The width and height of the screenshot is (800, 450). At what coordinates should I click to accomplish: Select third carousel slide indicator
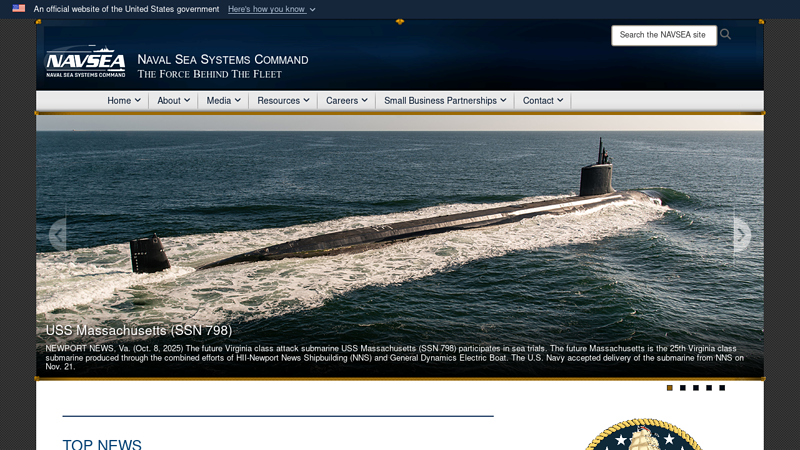696,388
